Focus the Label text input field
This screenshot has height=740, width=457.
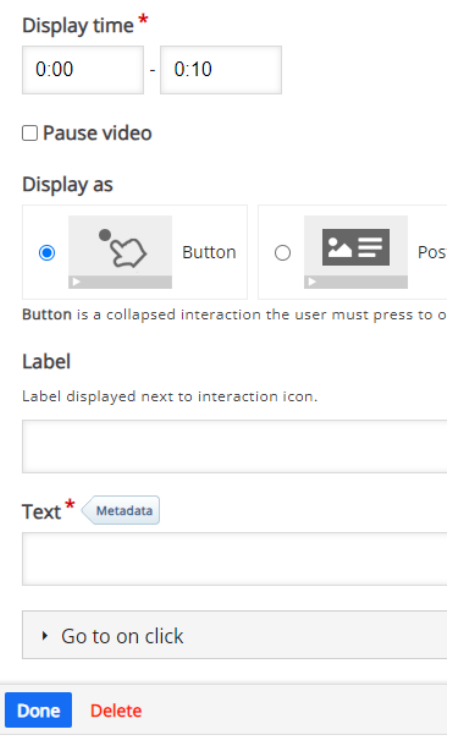click(x=235, y=446)
